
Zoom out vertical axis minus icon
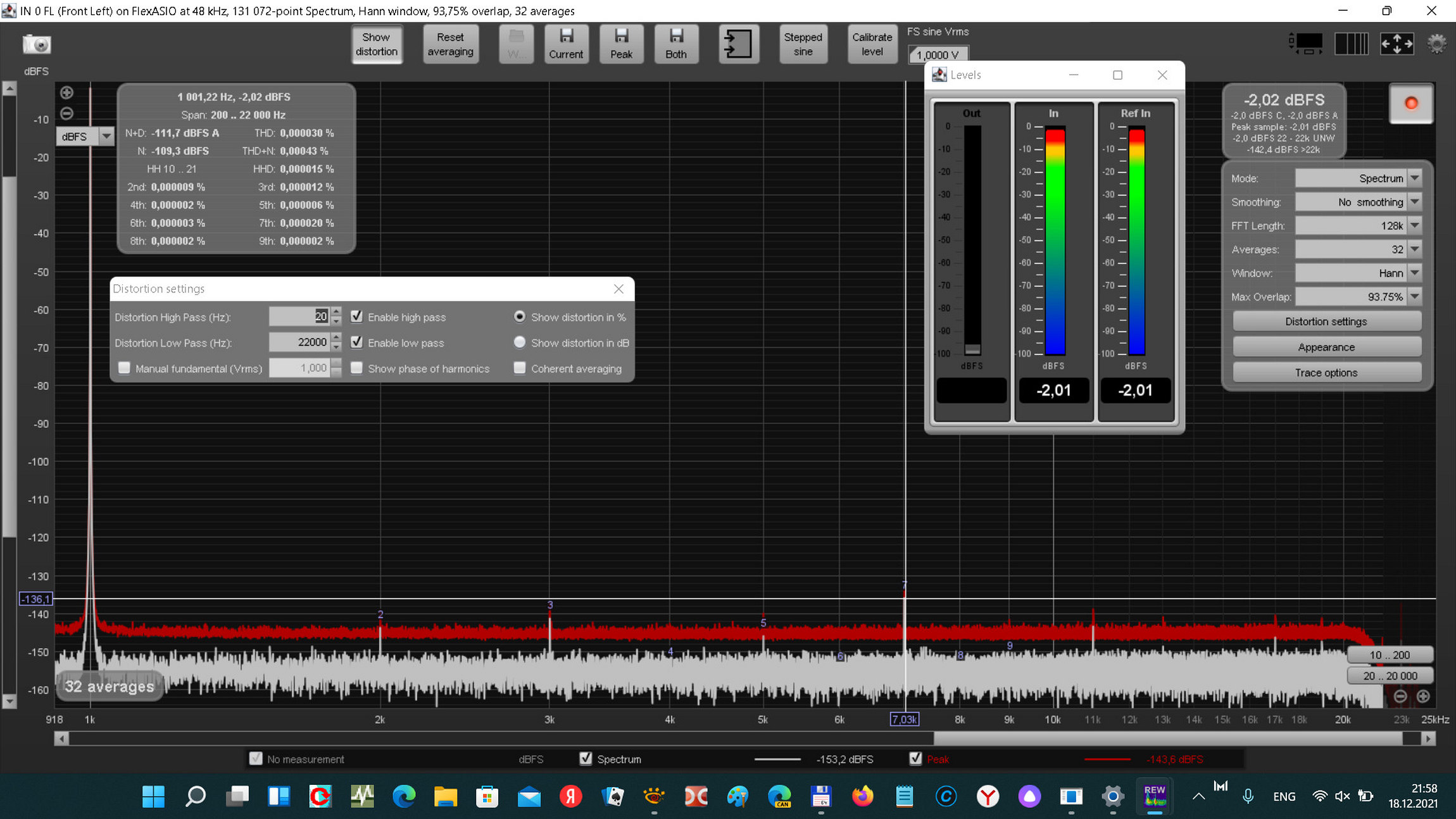tap(66, 113)
